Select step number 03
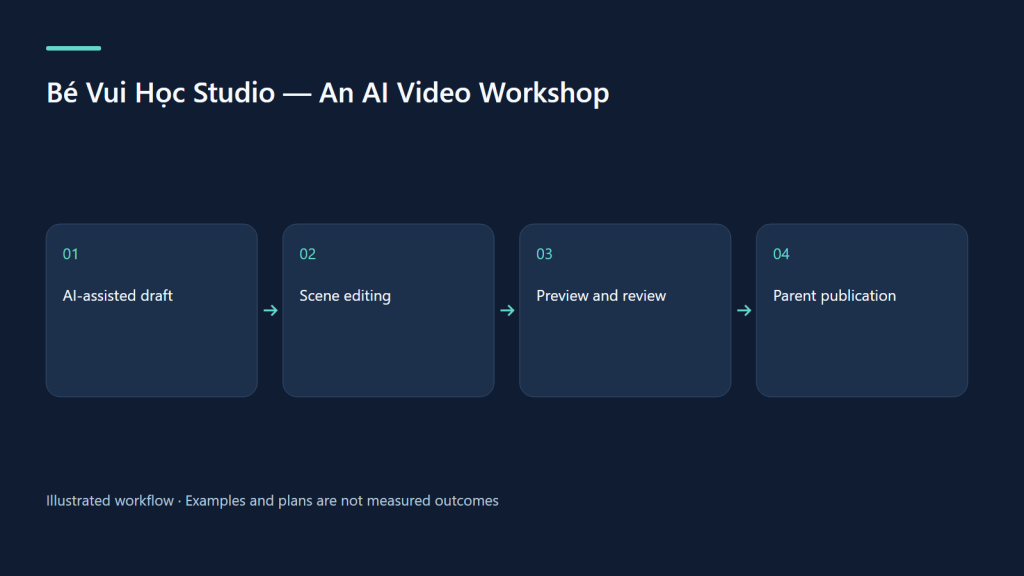This screenshot has width=1024, height=576. point(544,254)
